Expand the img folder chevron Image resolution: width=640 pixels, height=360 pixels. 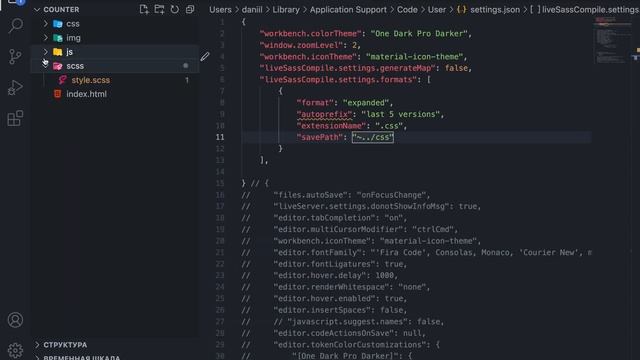click(x=46, y=38)
